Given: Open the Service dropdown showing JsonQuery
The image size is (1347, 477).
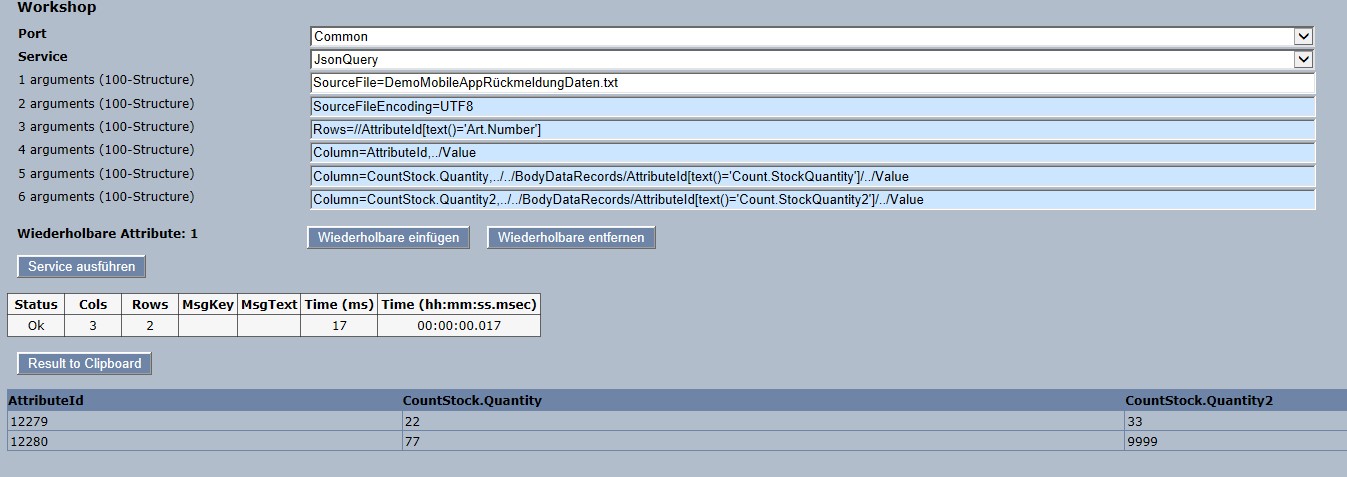Looking at the screenshot, I should coord(811,59).
